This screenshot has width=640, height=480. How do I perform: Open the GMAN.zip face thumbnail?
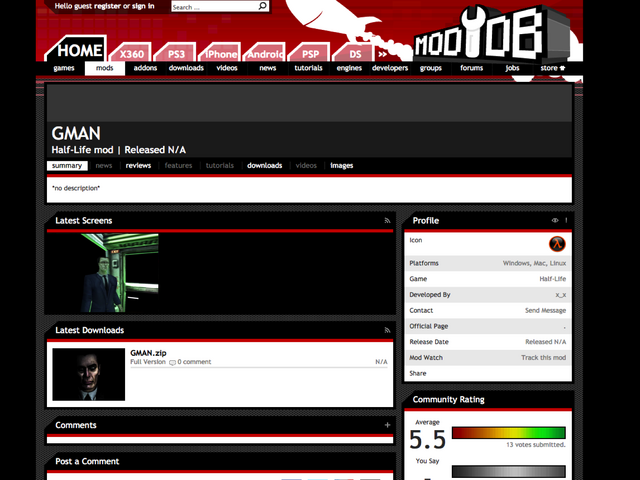pos(89,374)
